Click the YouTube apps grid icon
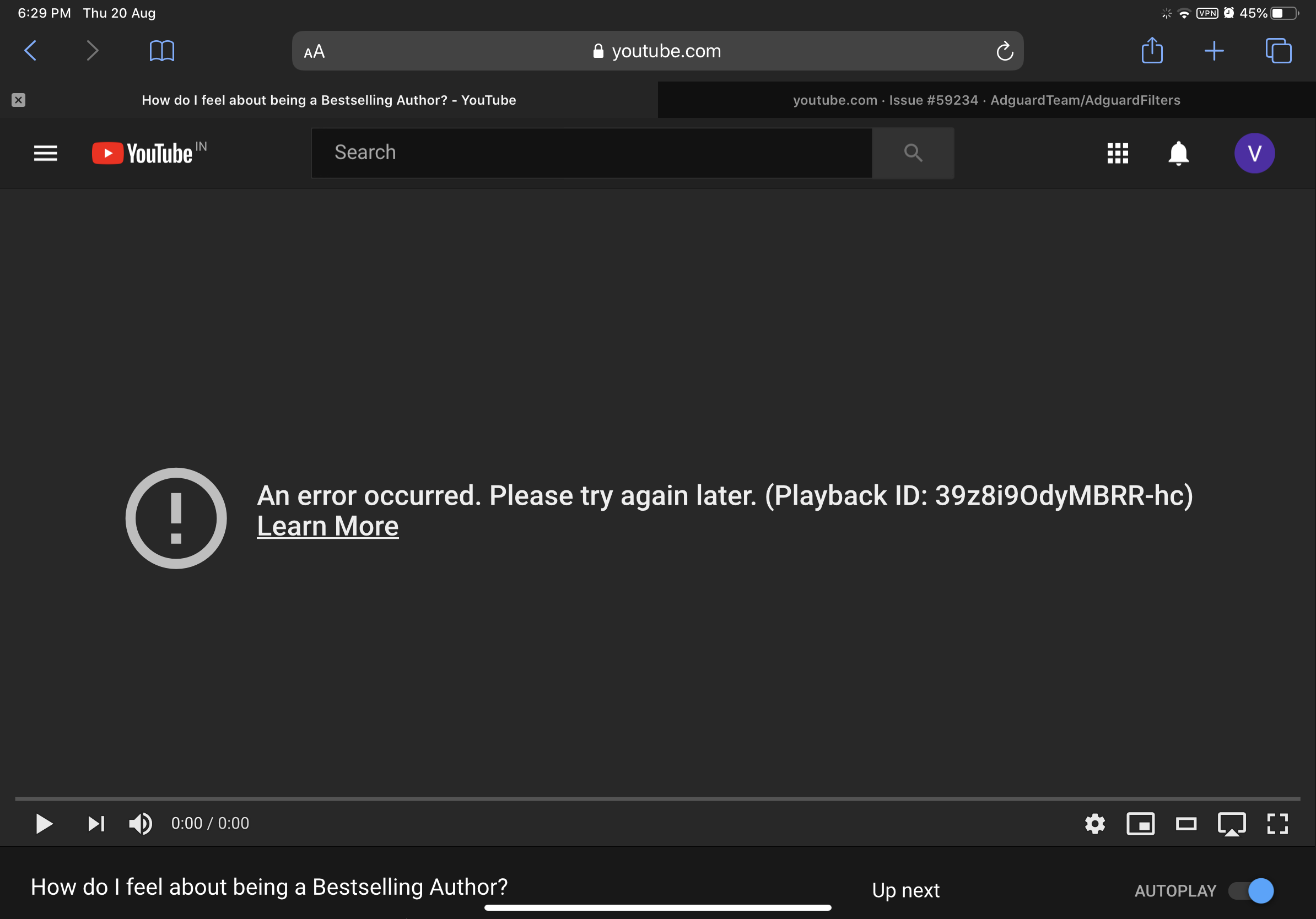 [1117, 153]
